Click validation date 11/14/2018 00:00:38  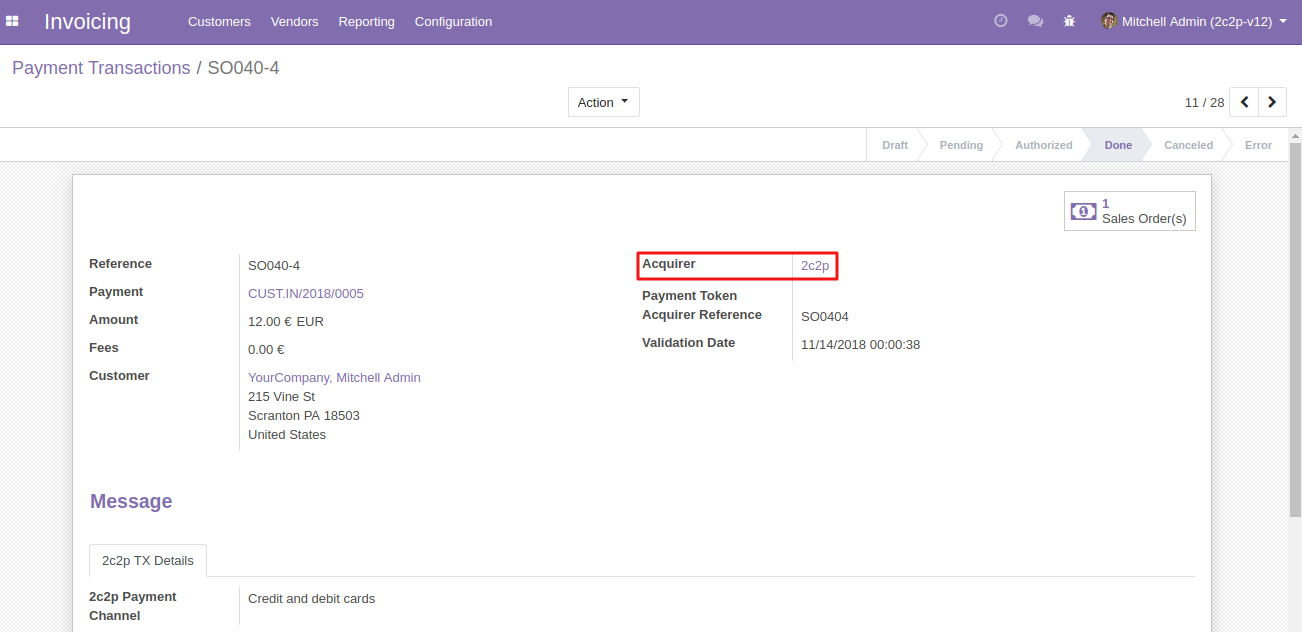click(860, 344)
